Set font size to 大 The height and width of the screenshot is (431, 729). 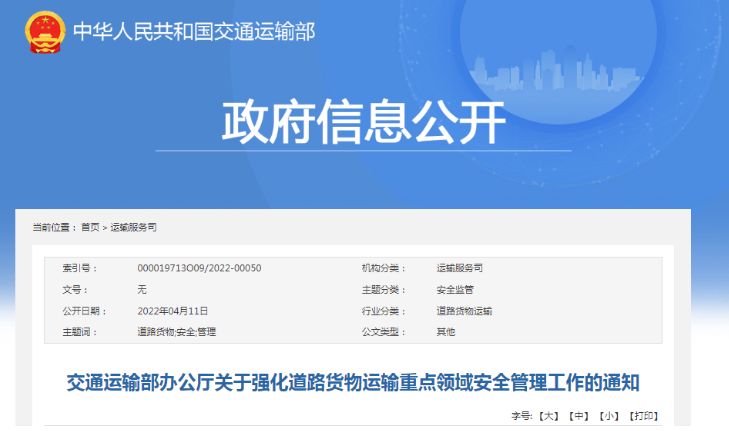tap(549, 416)
